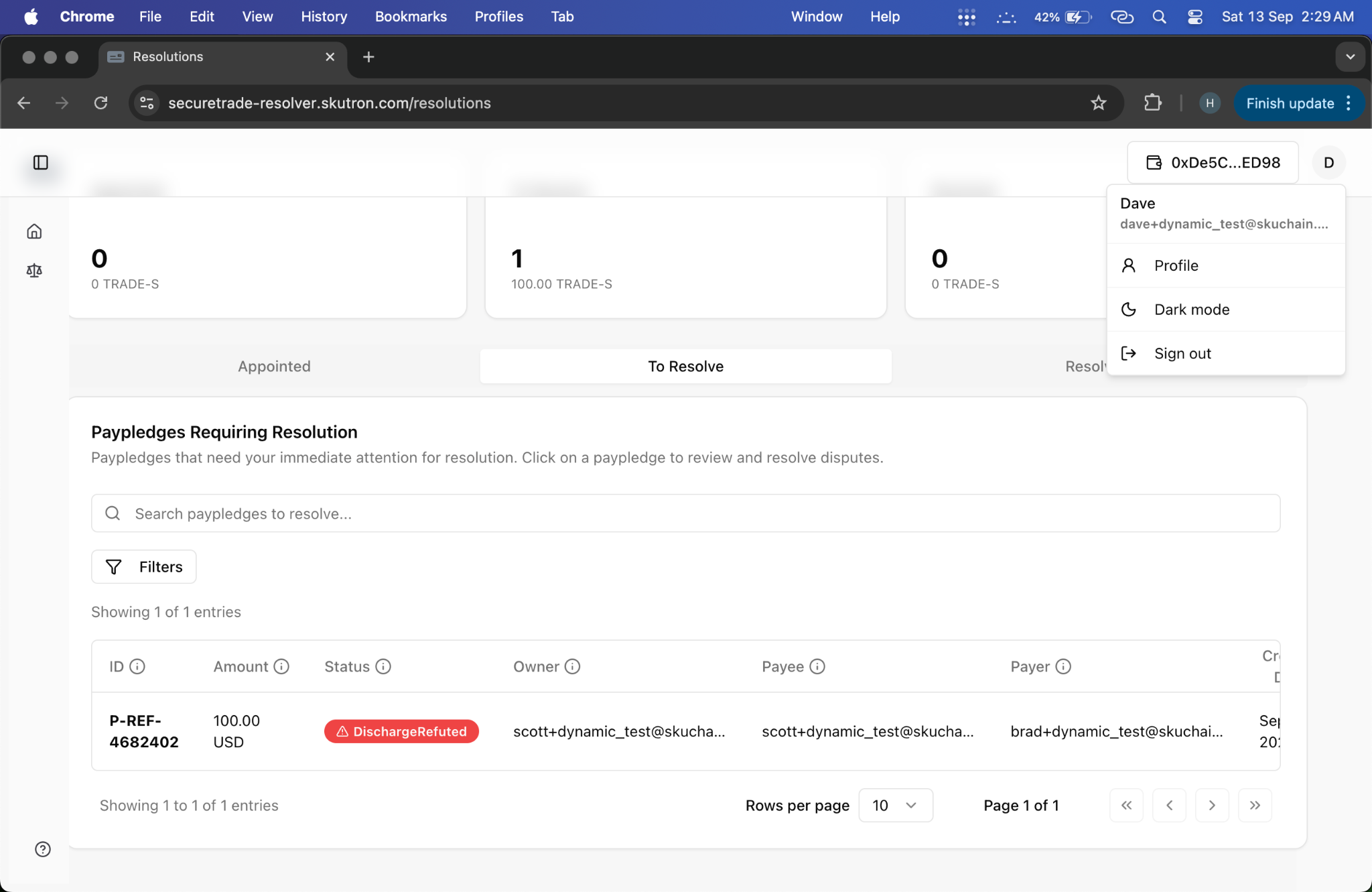Jump to the last page arrow
Viewport: 1372px width, 892px height.
(1255, 805)
